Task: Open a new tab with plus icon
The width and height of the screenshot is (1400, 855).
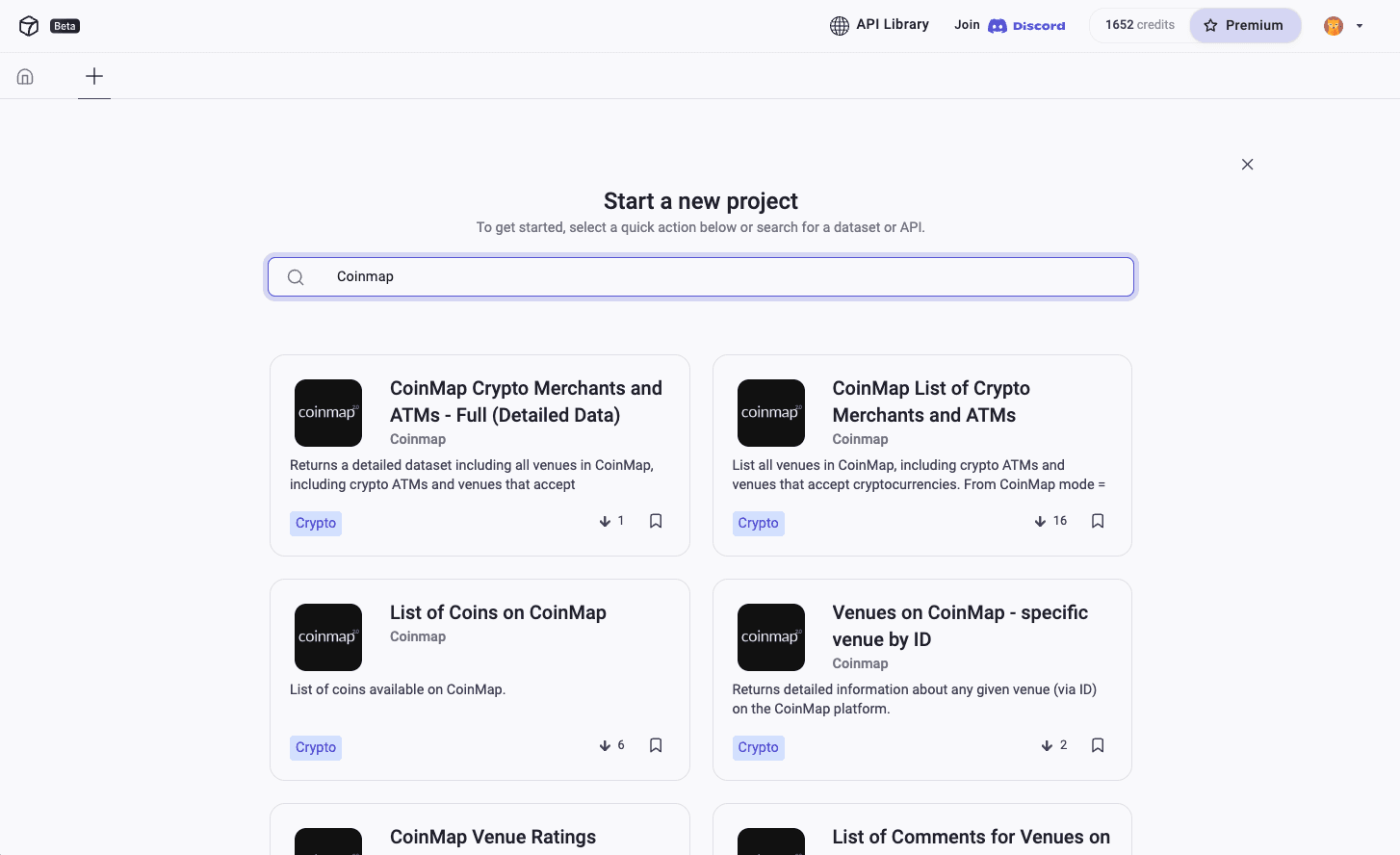Action: 94,76
